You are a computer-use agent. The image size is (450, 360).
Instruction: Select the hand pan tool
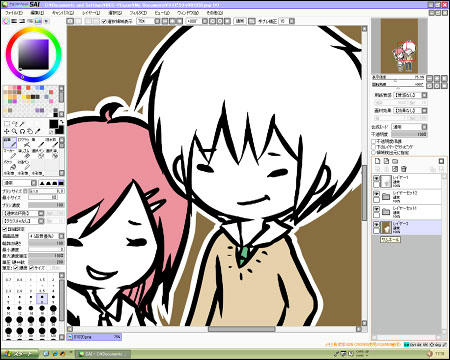(x=30, y=131)
